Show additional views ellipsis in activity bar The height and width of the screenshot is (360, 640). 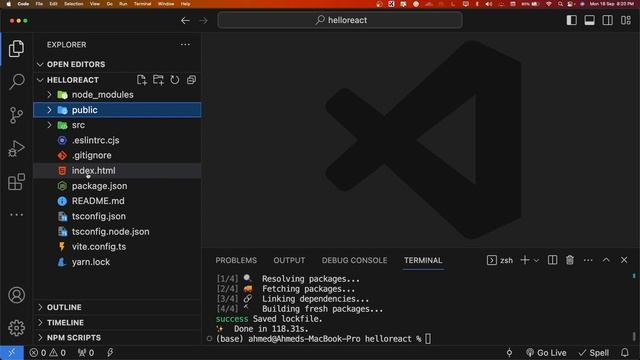pyautogui.click(x=16, y=215)
